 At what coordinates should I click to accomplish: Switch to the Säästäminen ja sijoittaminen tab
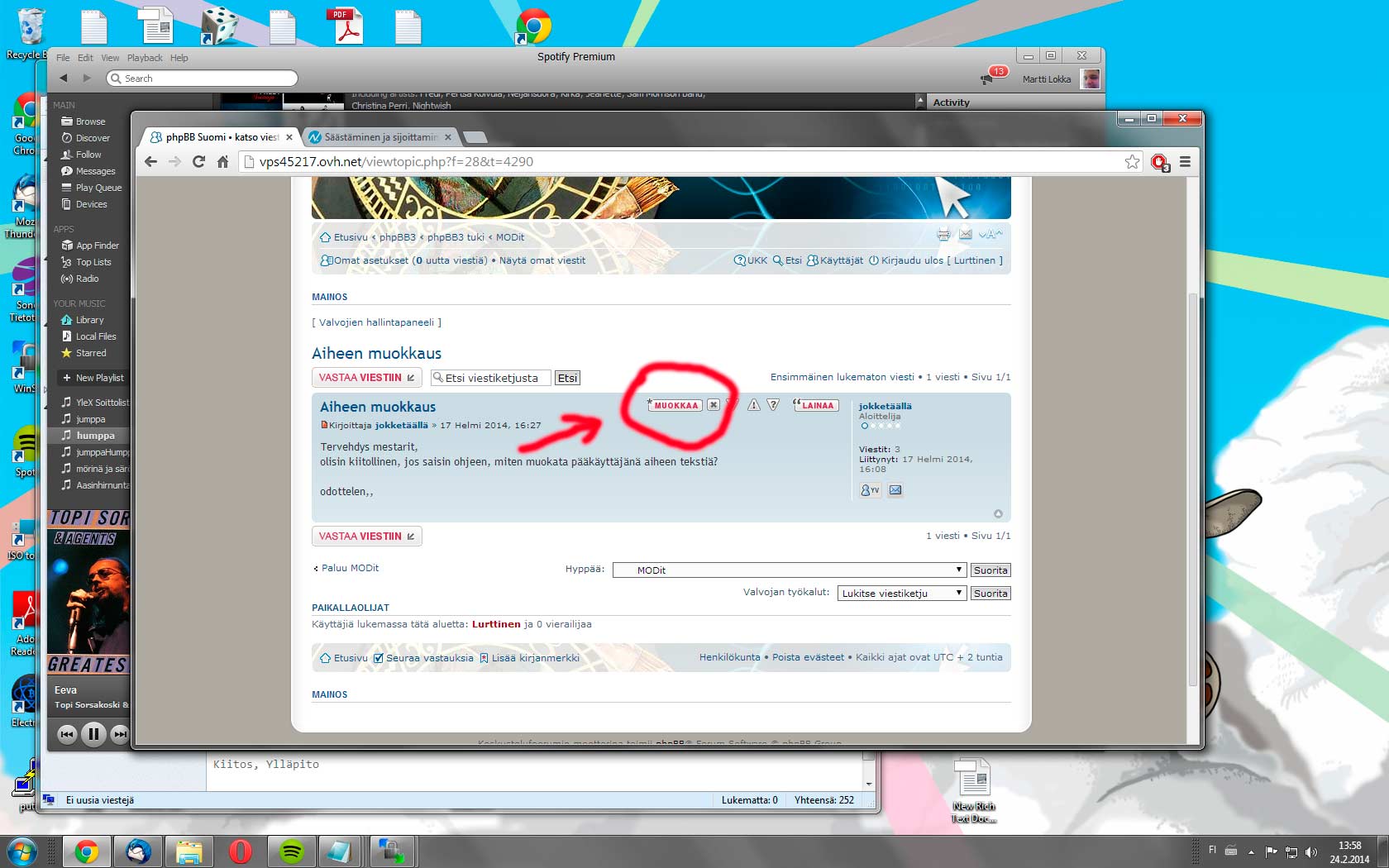(x=380, y=137)
